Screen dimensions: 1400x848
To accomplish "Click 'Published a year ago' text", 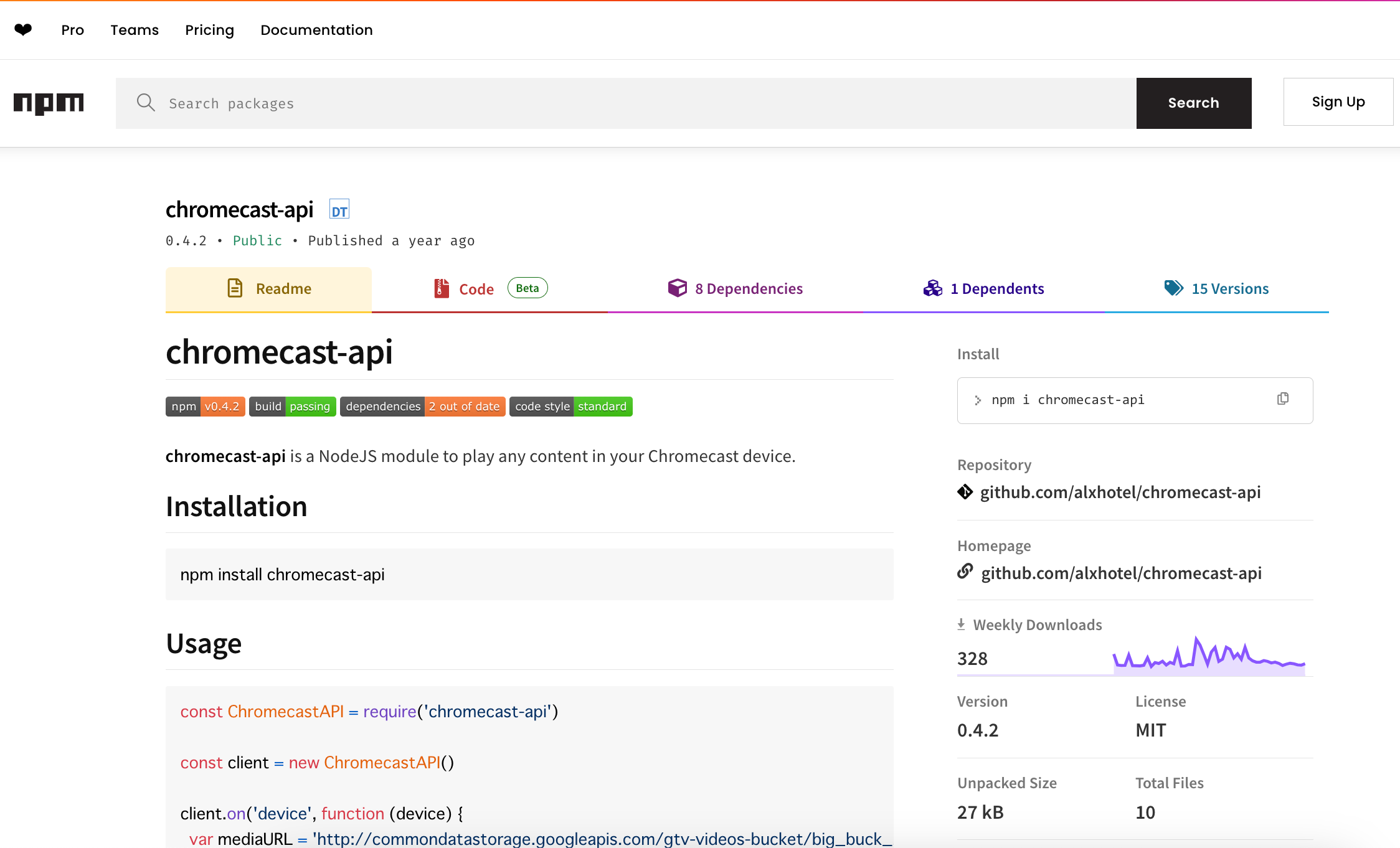I will tap(391, 241).
